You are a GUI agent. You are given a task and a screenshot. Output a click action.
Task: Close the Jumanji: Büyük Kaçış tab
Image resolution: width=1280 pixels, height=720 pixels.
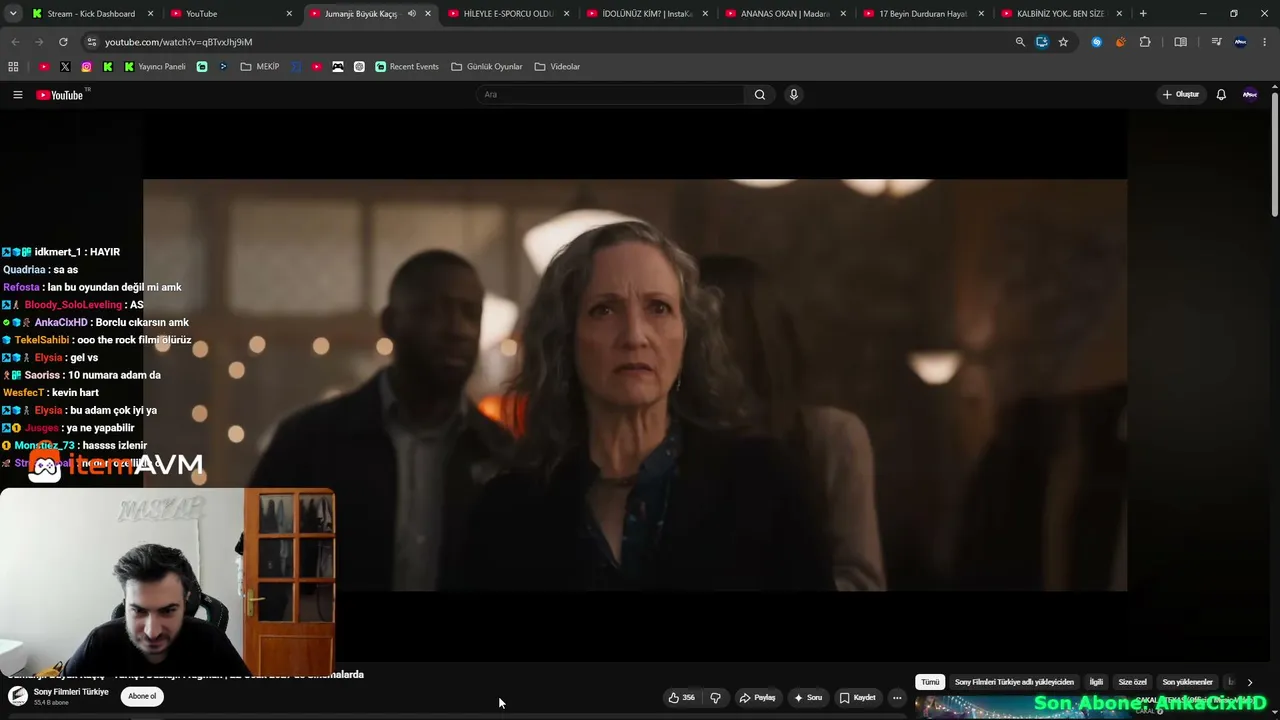[x=428, y=14]
